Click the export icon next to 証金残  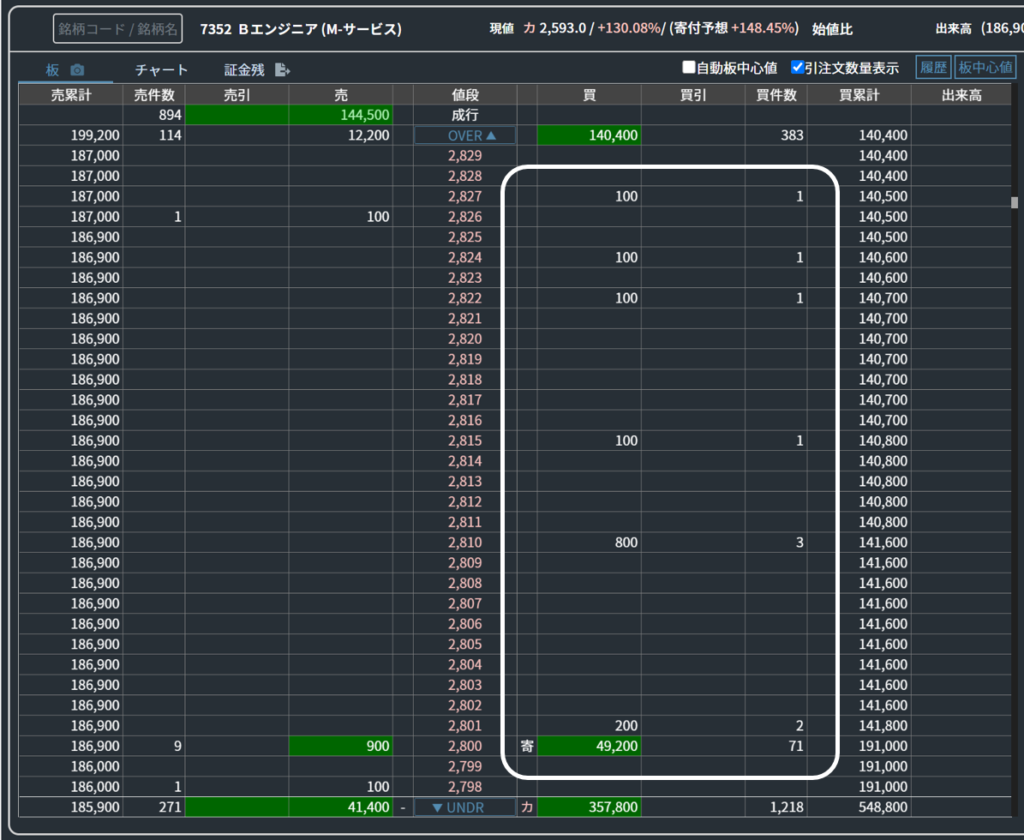(x=282, y=70)
